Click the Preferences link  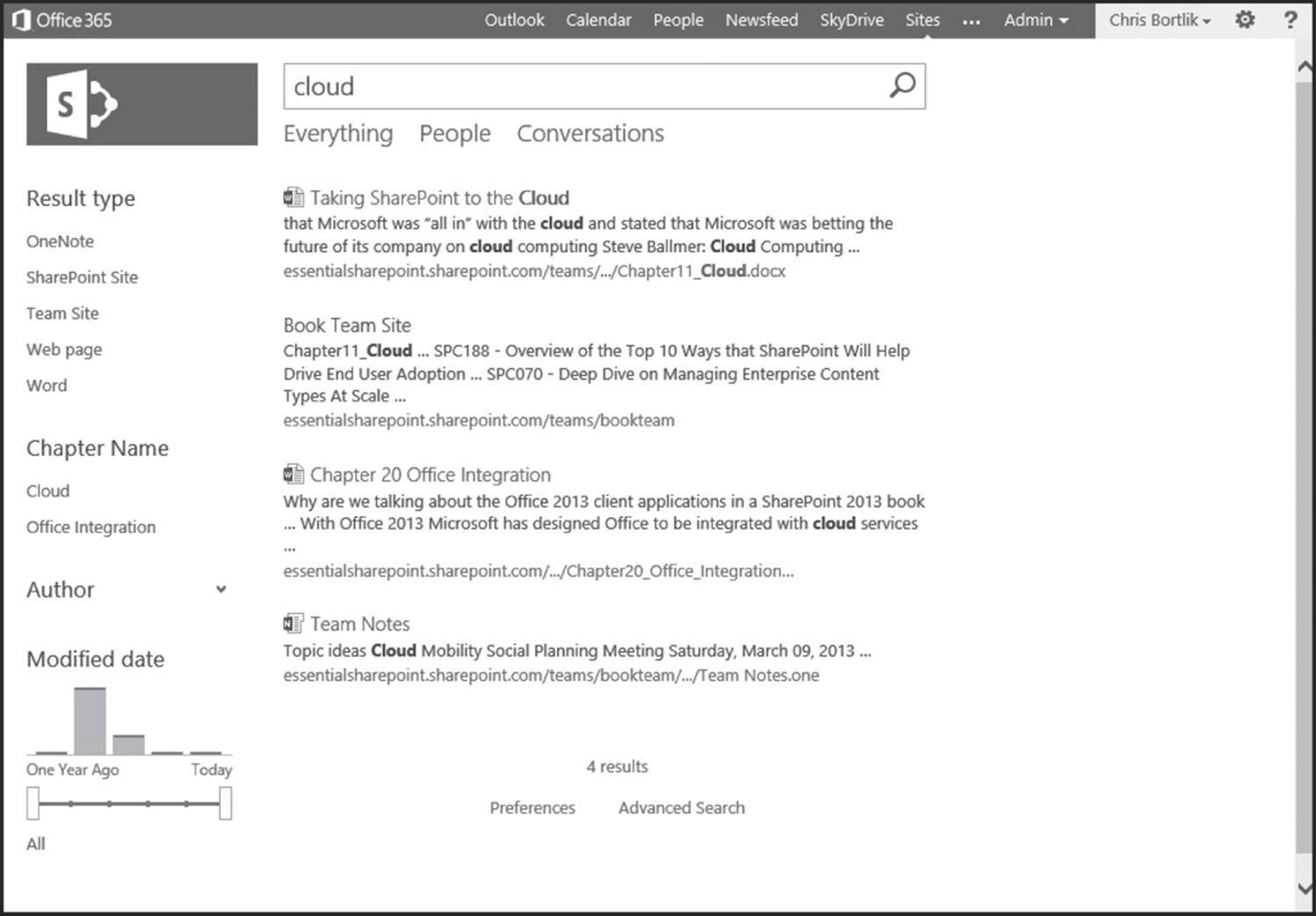pos(533,807)
